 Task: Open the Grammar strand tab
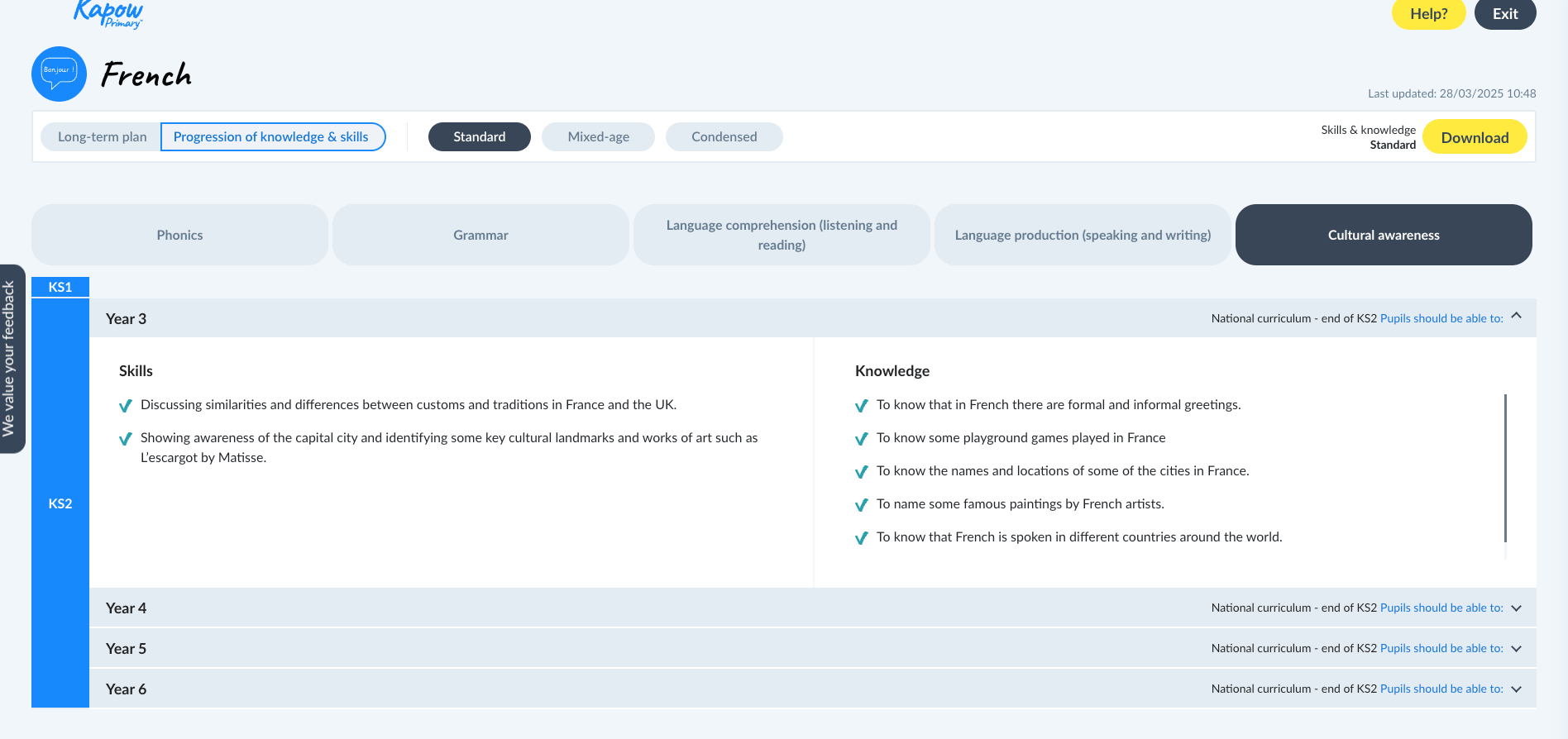tap(480, 235)
